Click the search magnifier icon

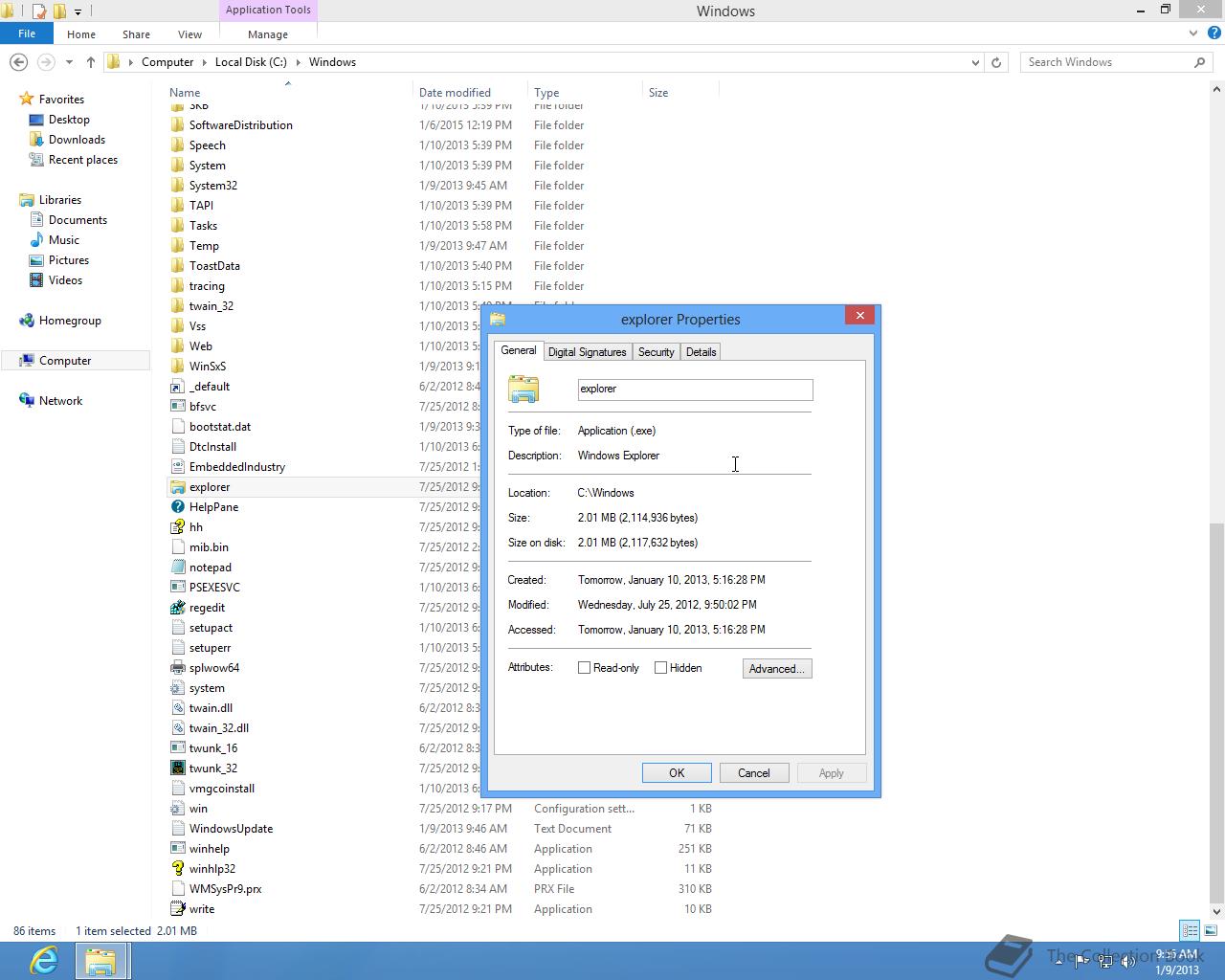point(1200,62)
